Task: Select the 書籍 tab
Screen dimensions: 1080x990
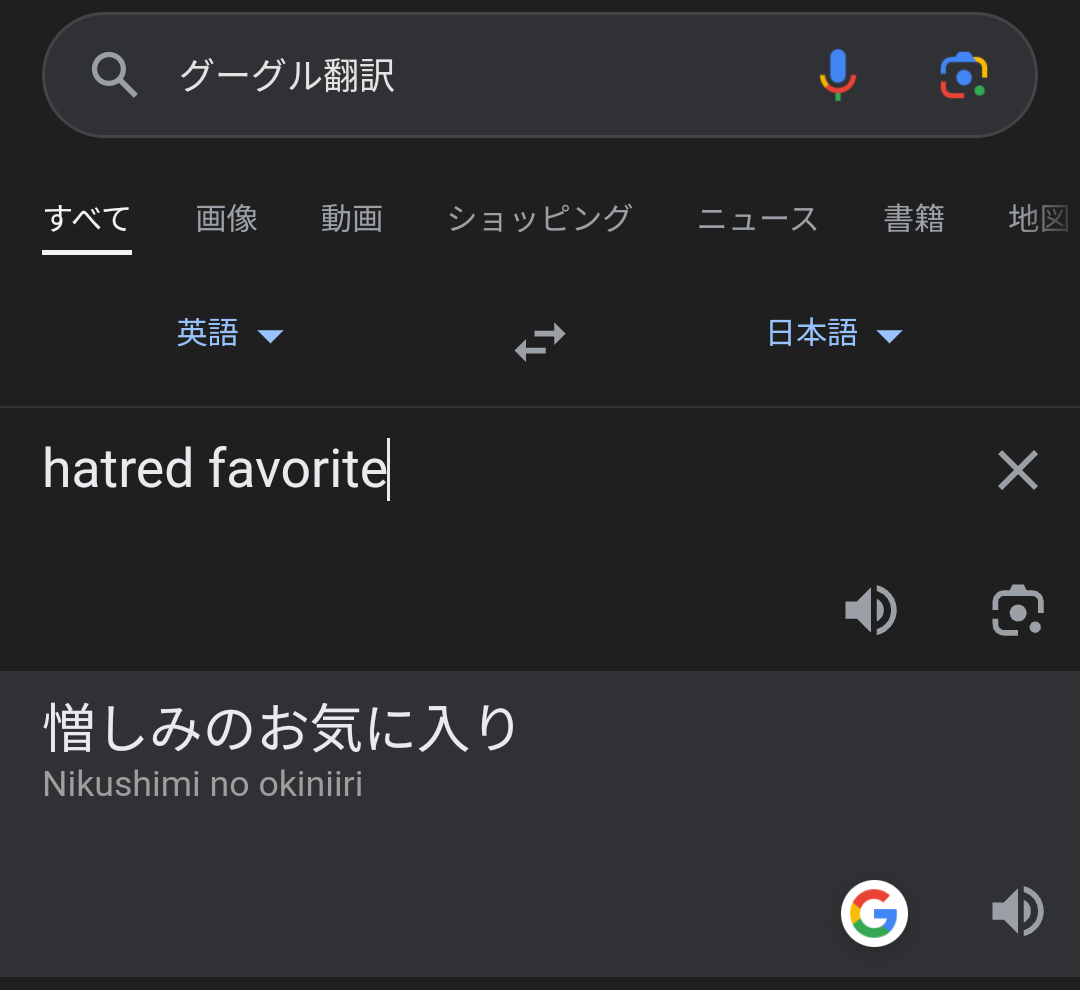Action: (x=914, y=219)
